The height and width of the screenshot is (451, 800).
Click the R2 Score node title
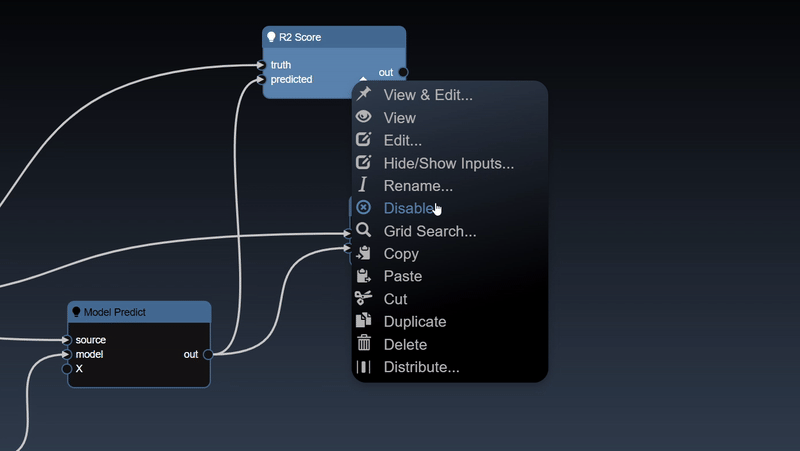300,37
